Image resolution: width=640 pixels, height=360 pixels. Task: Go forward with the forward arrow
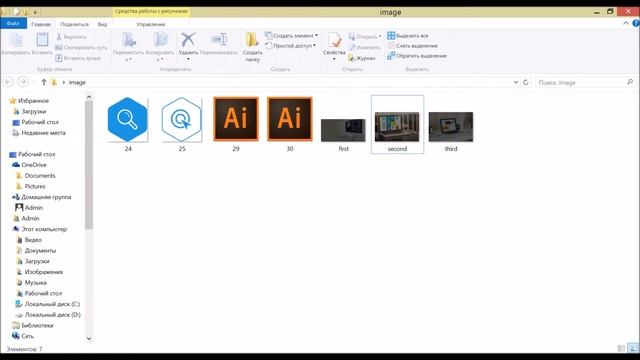tap(23, 82)
